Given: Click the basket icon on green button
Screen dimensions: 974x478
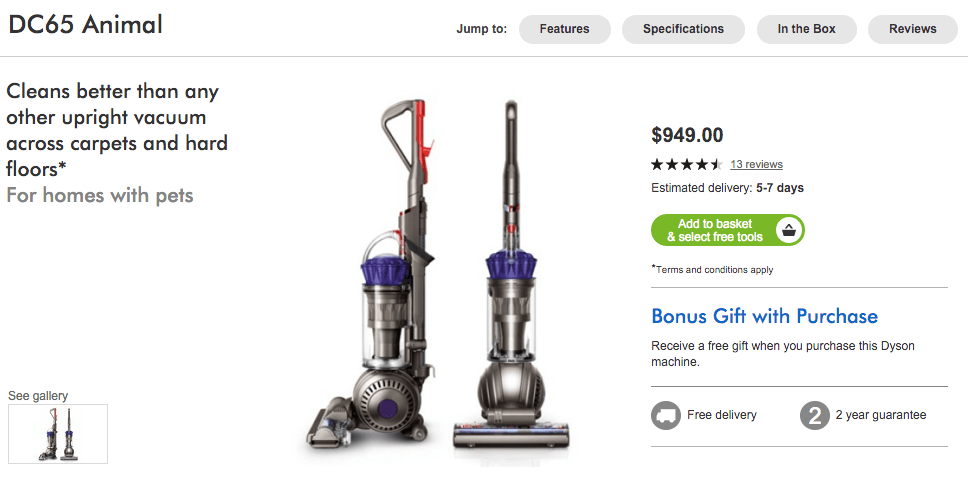Looking at the screenshot, I should pyautogui.click(x=788, y=230).
